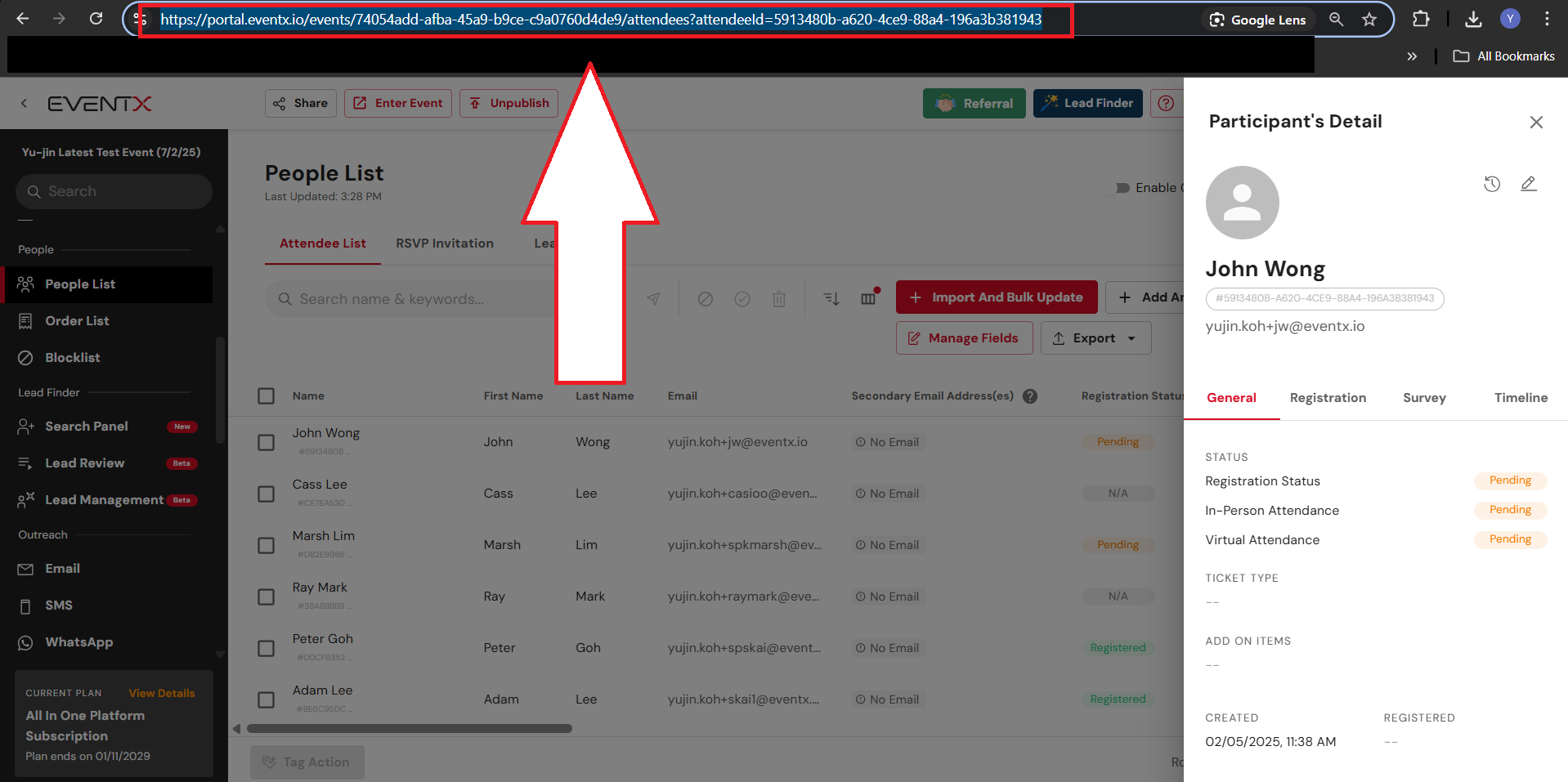Viewport: 1568px width, 782px height.
Task: Edit participant with the pencil icon
Action: click(1529, 184)
